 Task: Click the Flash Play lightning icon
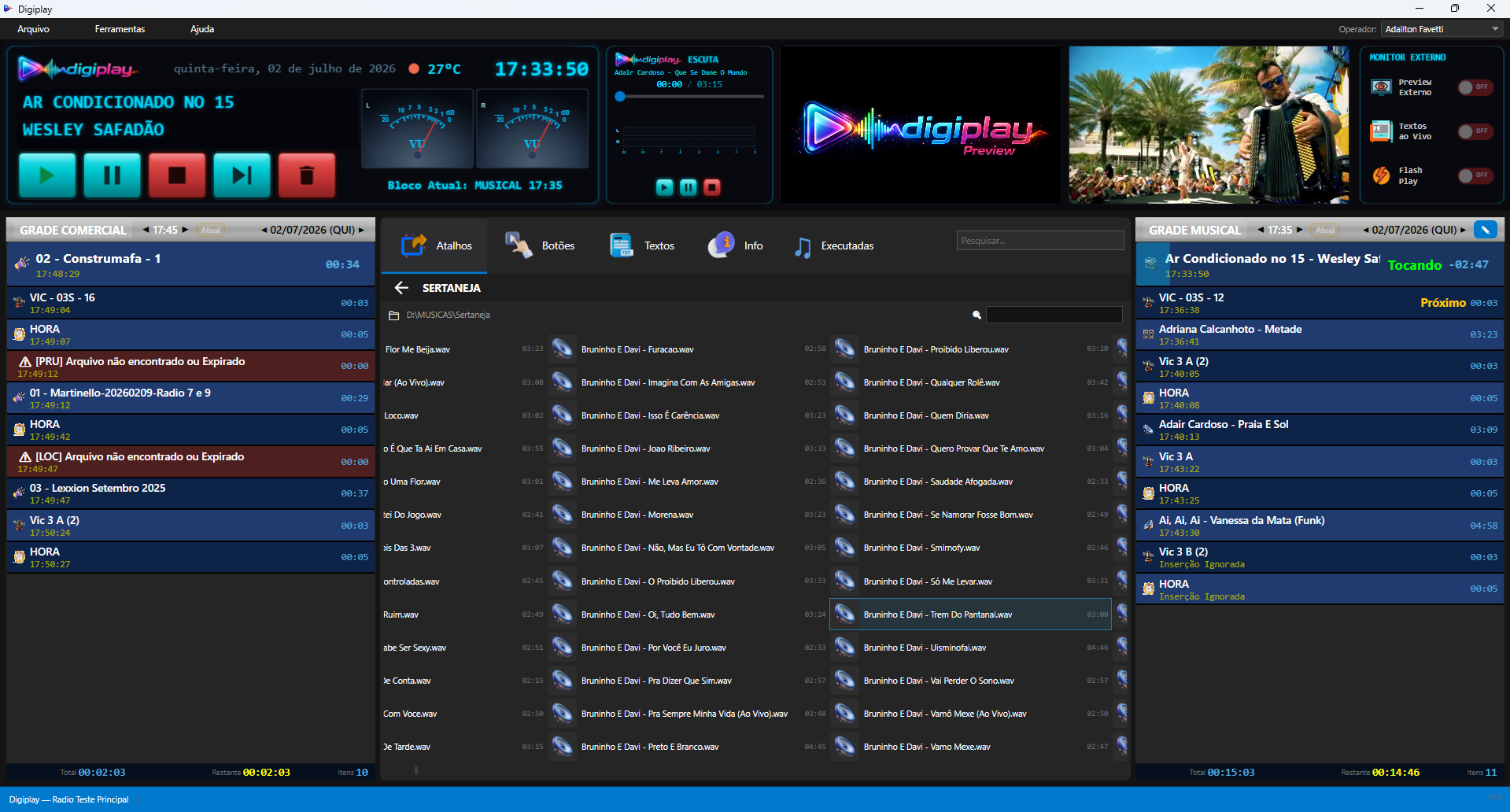(1381, 175)
